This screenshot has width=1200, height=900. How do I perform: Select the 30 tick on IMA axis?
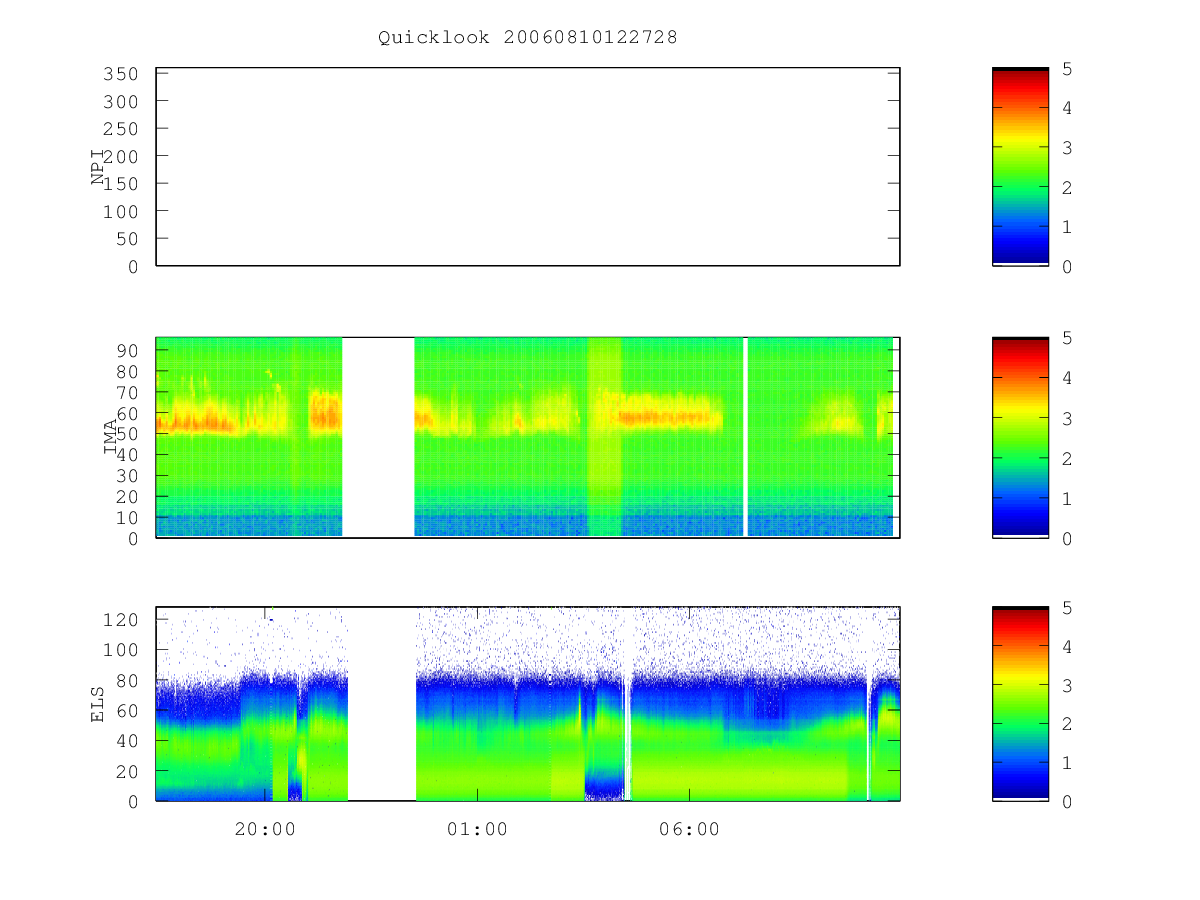pyautogui.click(x=126, y=475)
